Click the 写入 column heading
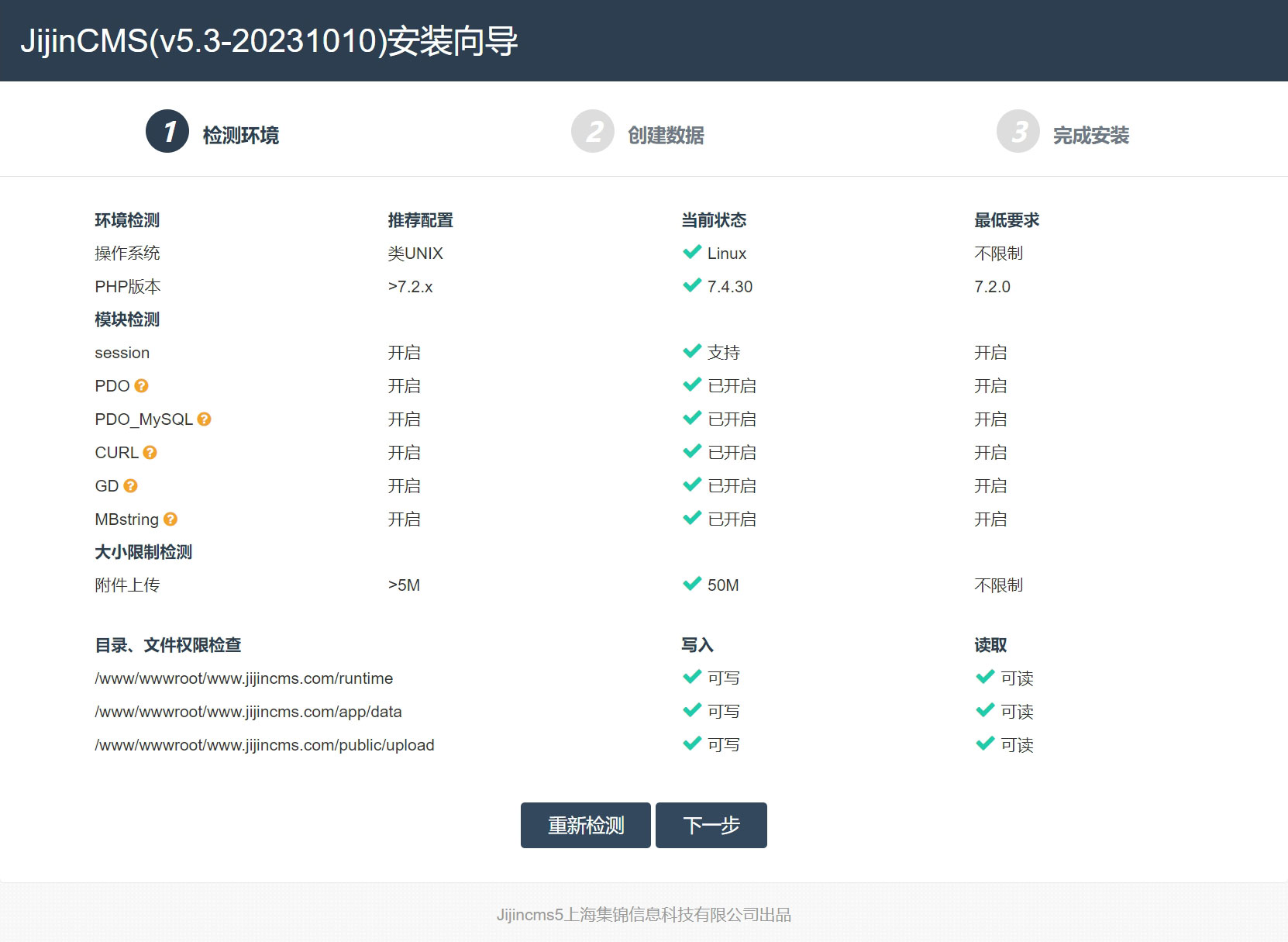Image resolution: width=1288 pixels, height=942 pixels. (697, 645)
